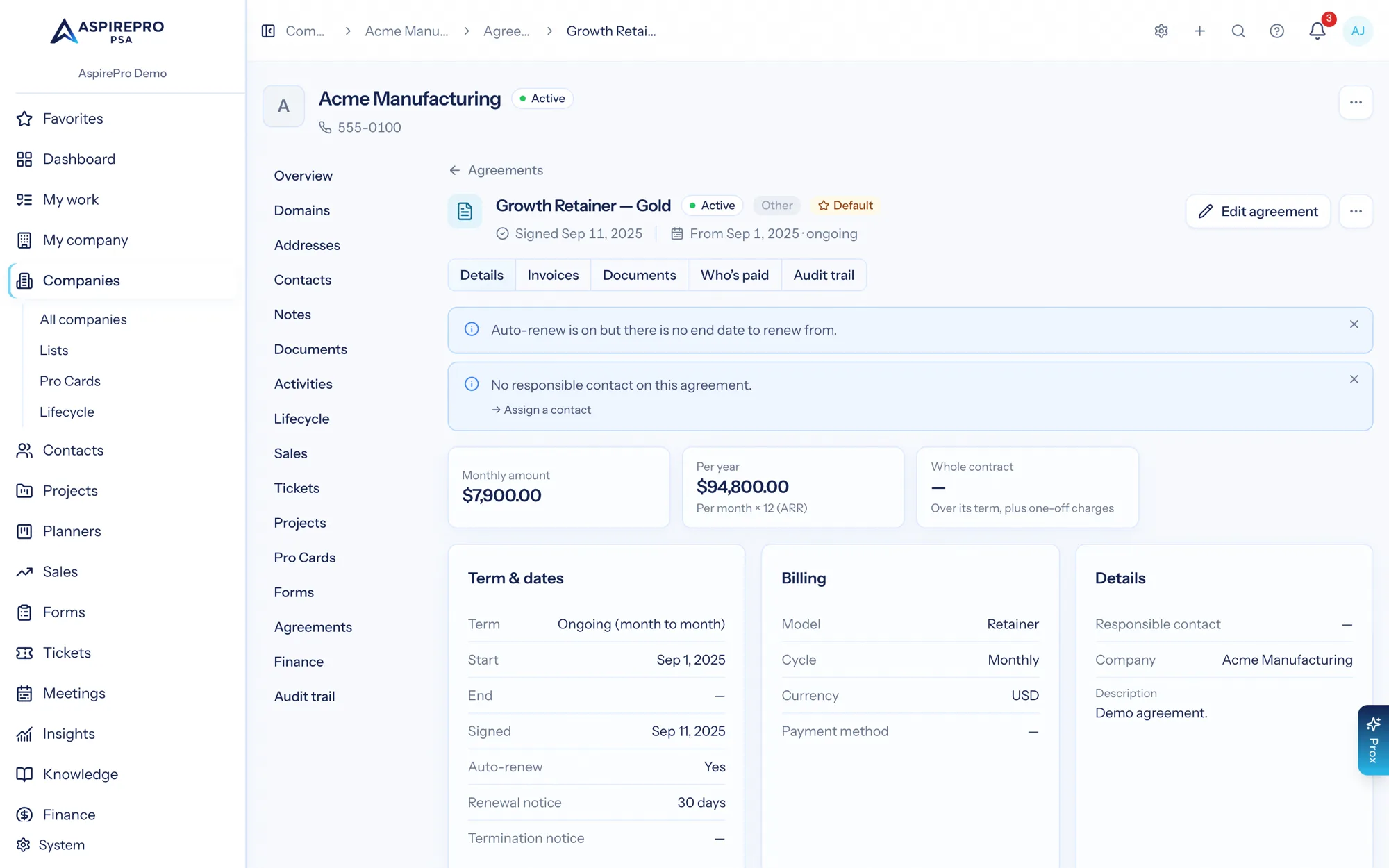Screen dimensions: 1389x868
Task: Select the Details tab
Action: click(481, 275)
